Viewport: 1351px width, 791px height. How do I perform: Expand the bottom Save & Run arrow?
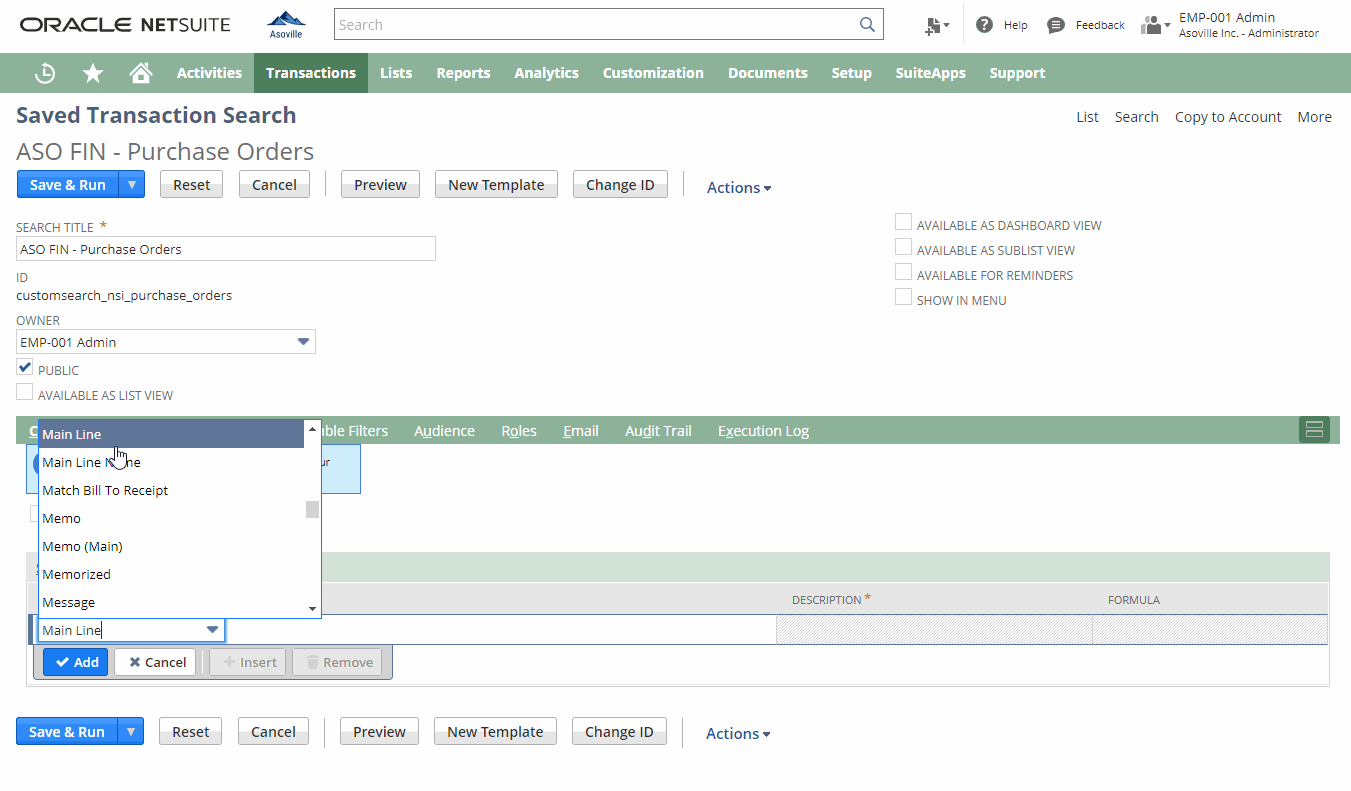tap(131, 731)
